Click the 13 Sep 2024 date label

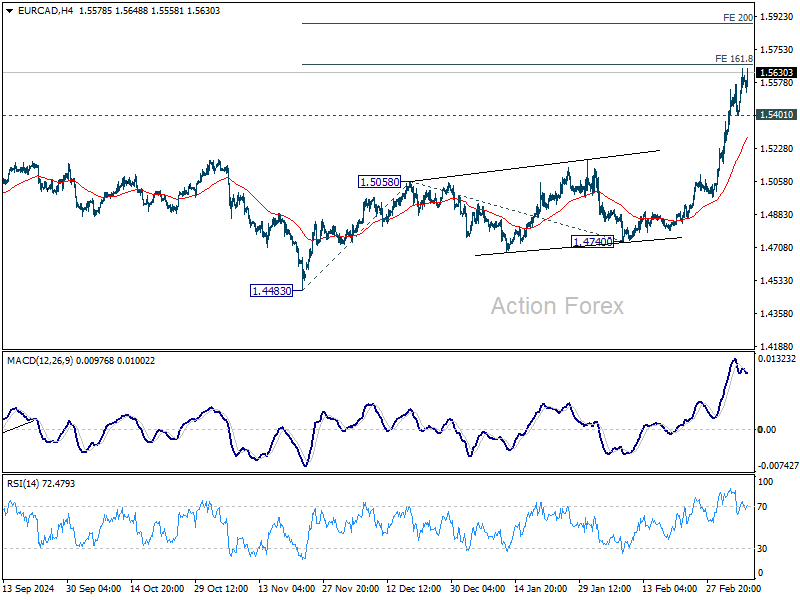pyautogui.click(x=29, y=588)
